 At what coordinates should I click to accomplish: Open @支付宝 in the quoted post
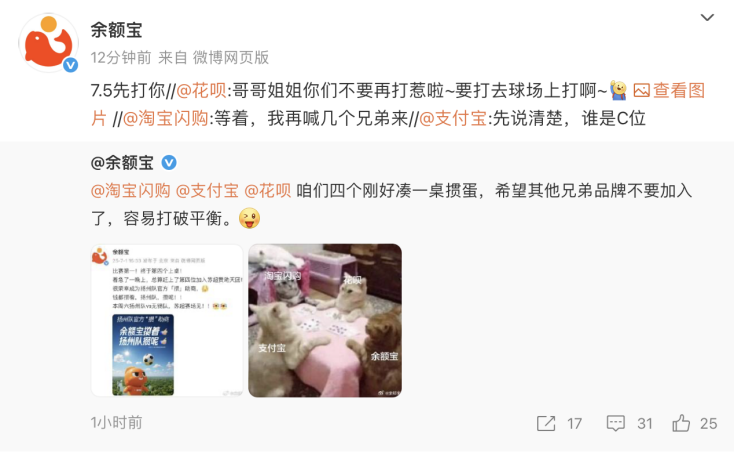coord(207,191)
